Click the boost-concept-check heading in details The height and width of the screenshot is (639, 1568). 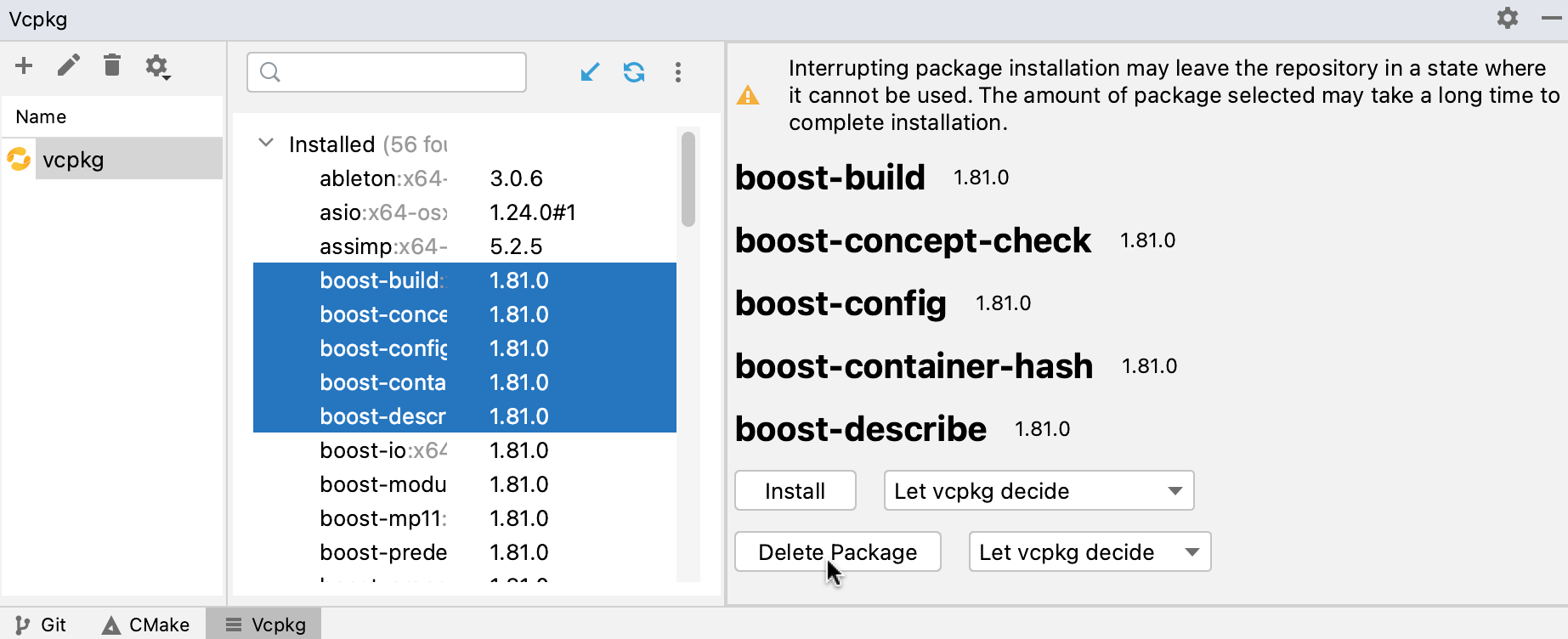pos(913,240)
